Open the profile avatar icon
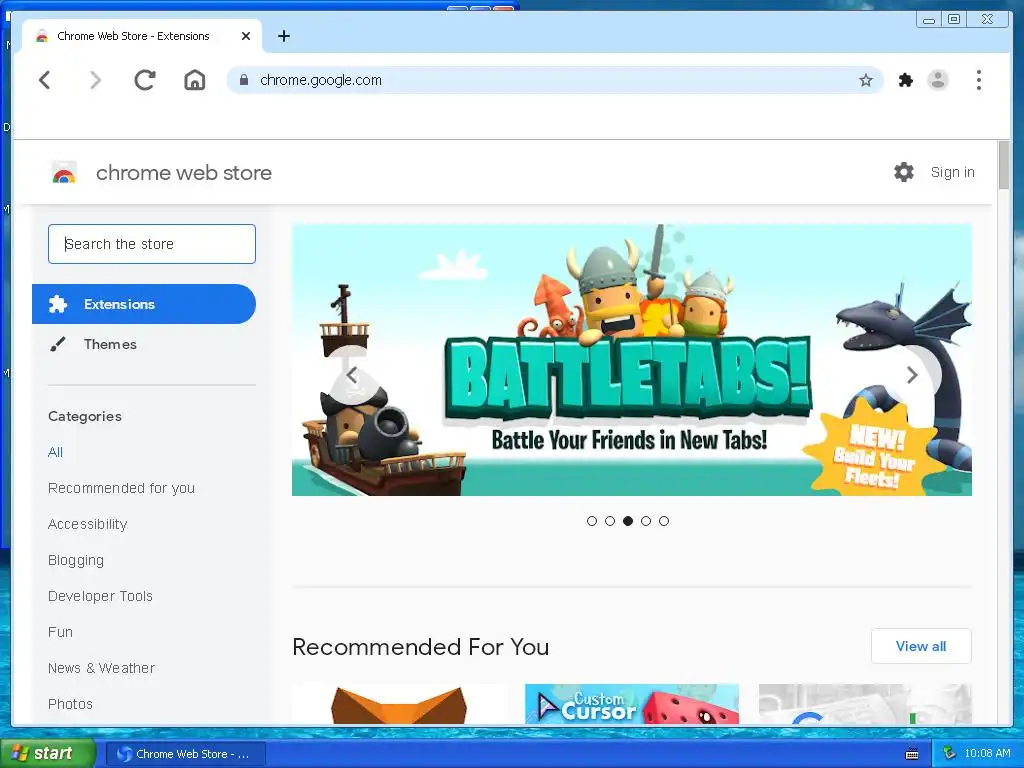 (x=938, y=80)
